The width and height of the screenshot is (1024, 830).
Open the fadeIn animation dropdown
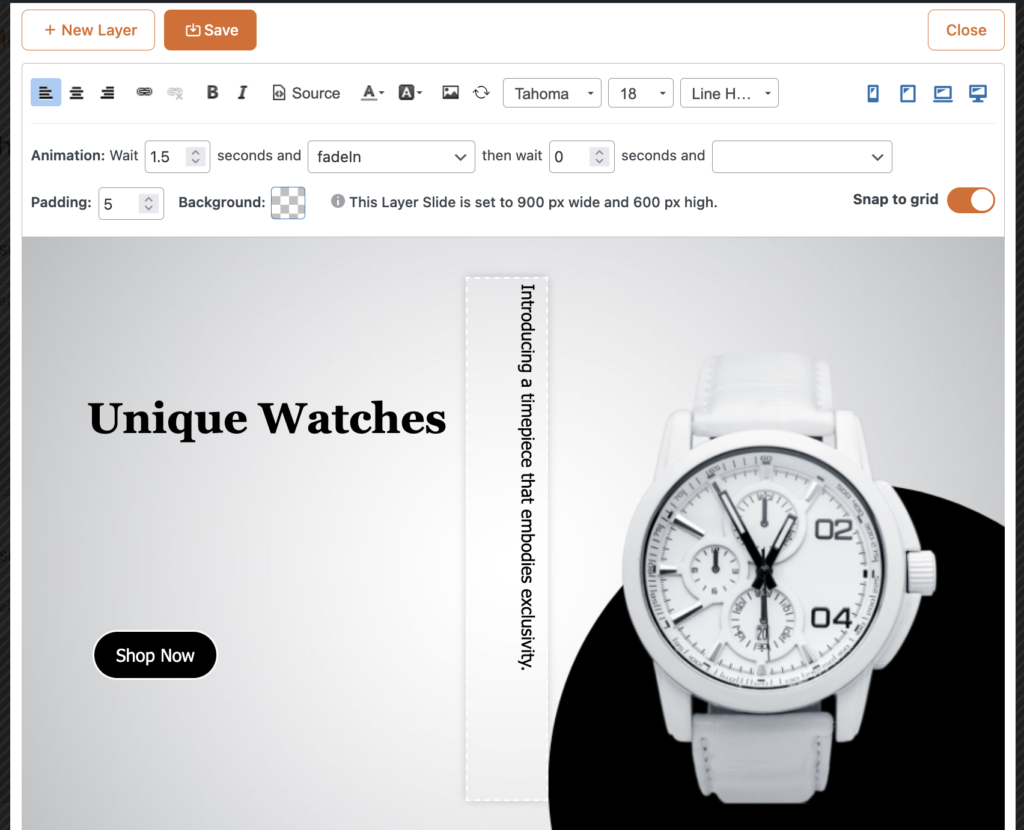tap(391, 157)
